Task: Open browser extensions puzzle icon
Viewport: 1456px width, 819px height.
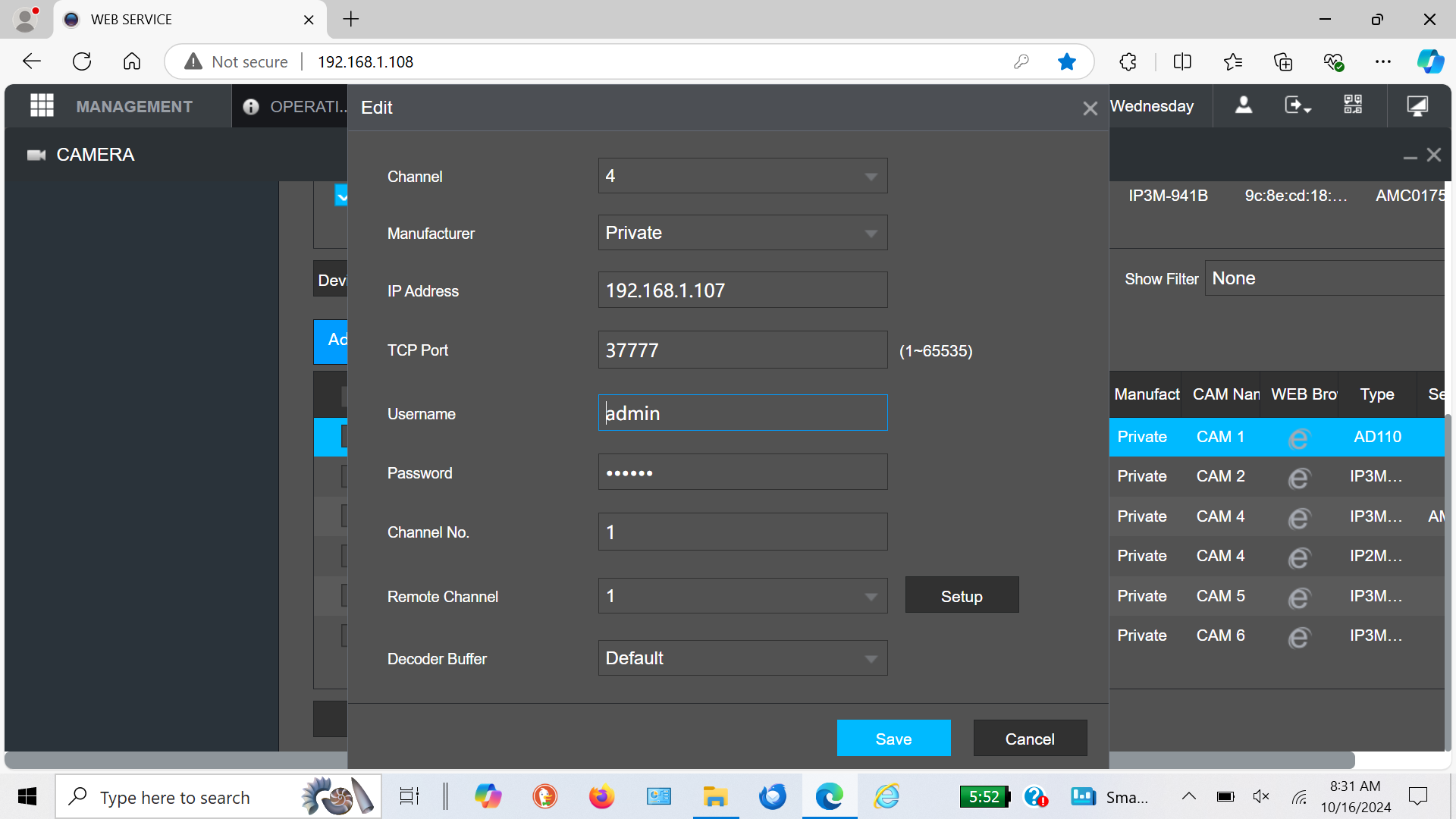Action: [1128, 61]
